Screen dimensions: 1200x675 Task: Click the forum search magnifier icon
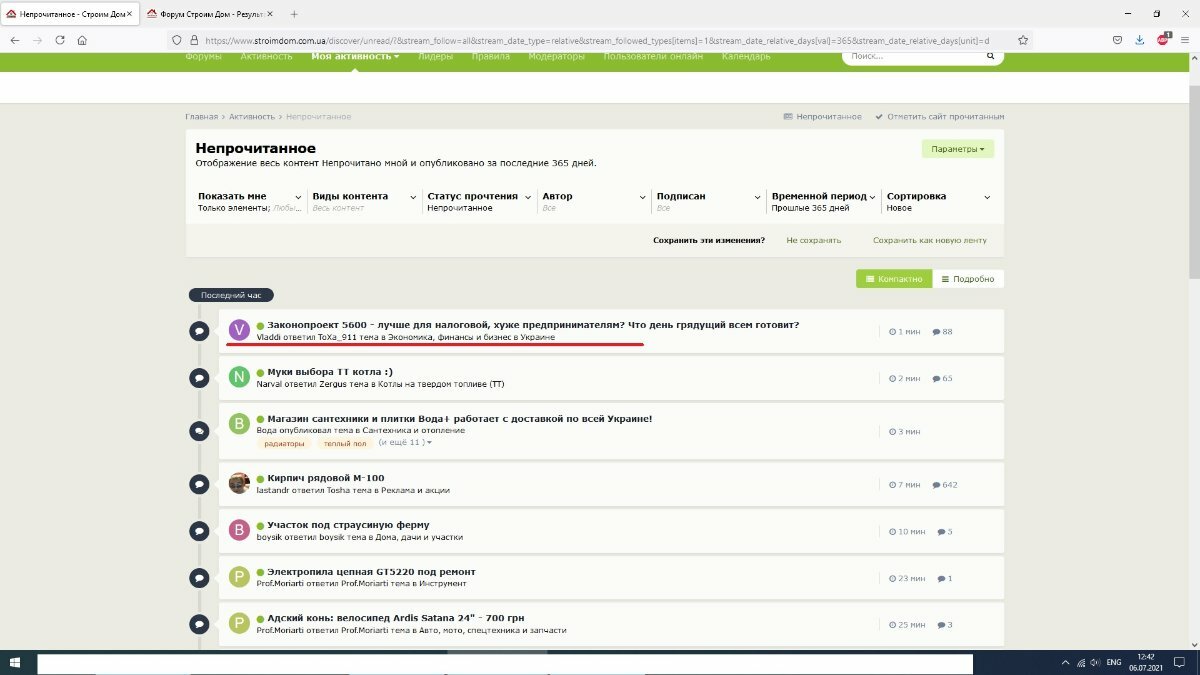click(991, 57)
